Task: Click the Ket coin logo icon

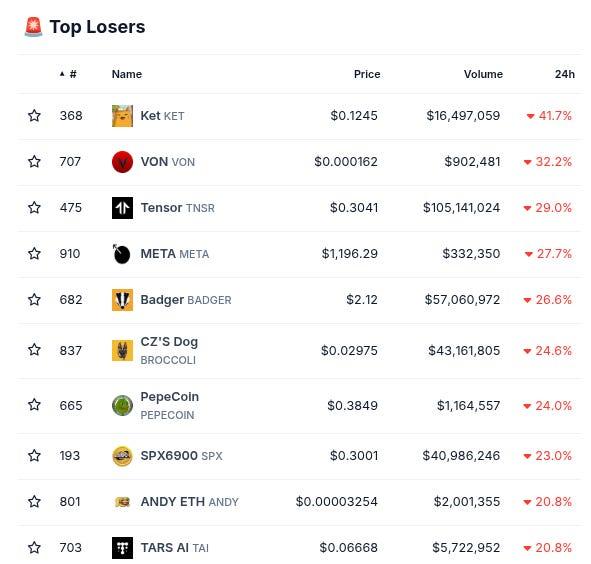Action: [x=122, y=116]
